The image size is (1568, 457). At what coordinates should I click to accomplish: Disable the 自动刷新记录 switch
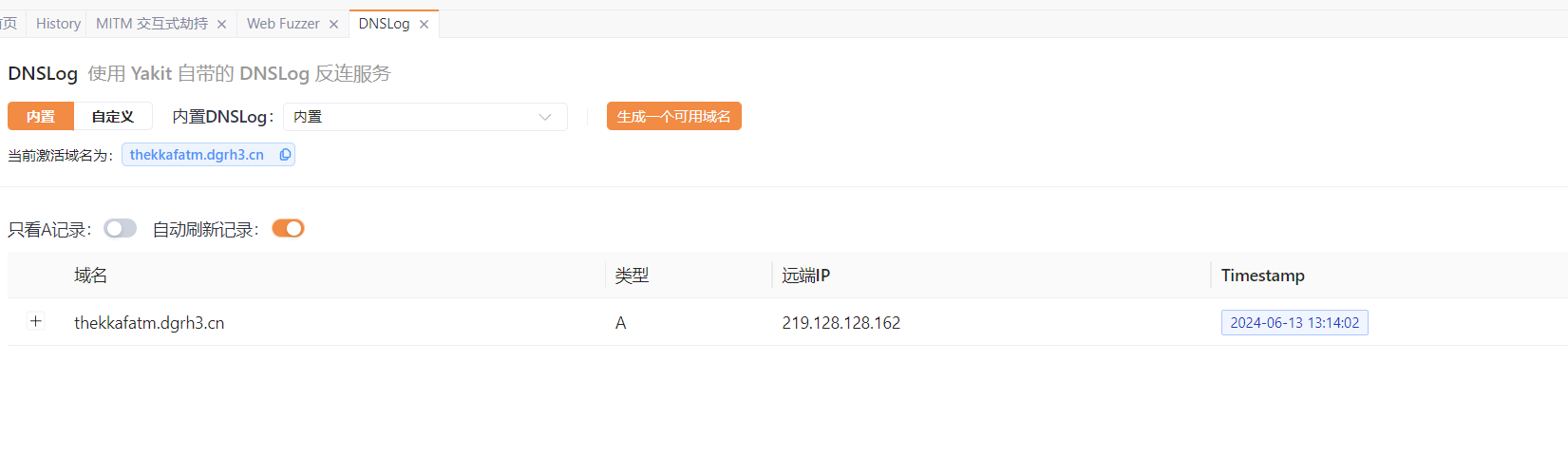click(288, 228)
